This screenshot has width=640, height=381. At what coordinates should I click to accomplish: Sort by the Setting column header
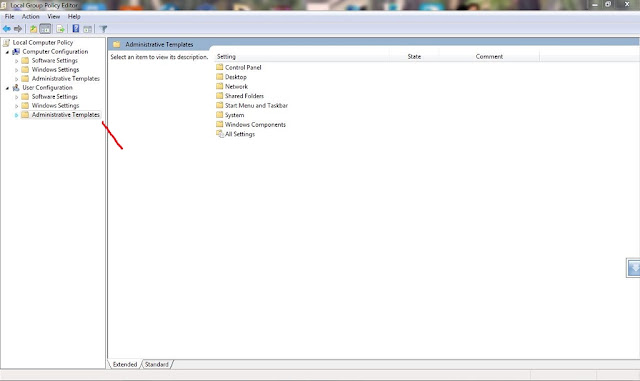point(302,56)
